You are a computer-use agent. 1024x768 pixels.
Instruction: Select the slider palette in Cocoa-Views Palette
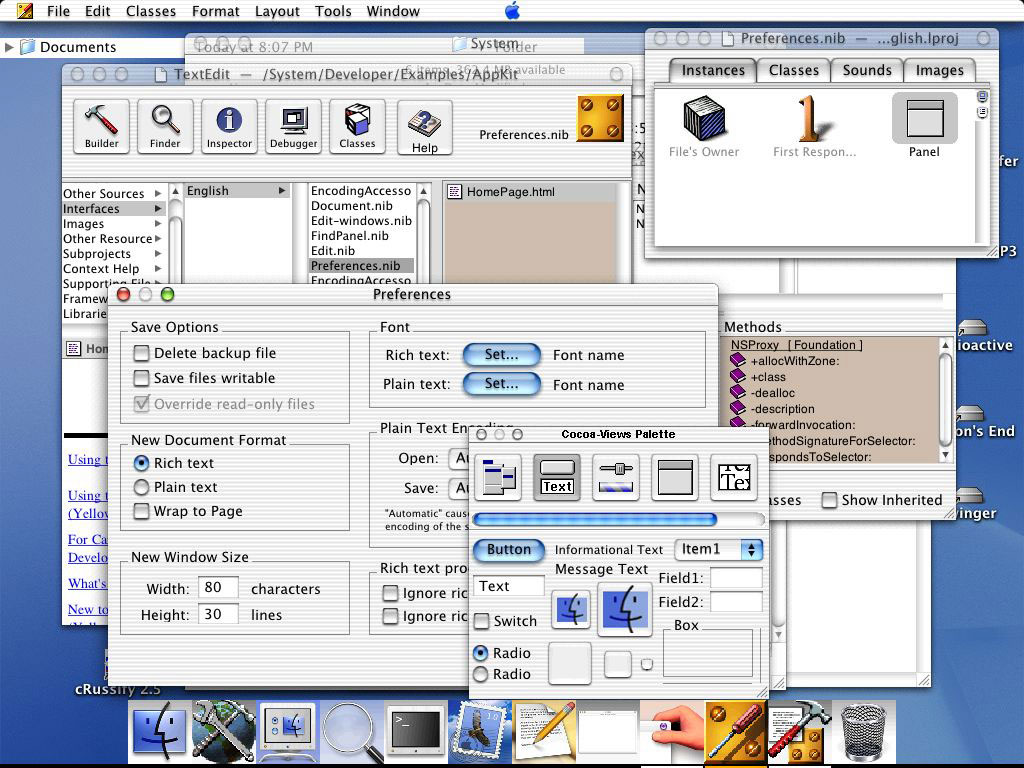point(616,477)
